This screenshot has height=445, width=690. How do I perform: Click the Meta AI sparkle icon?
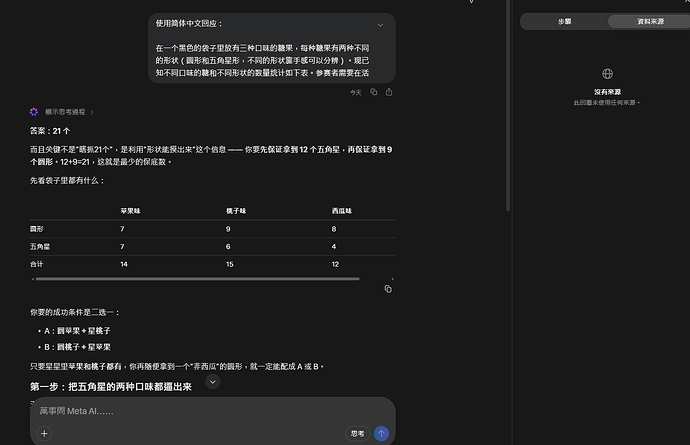tap(34, 112)
